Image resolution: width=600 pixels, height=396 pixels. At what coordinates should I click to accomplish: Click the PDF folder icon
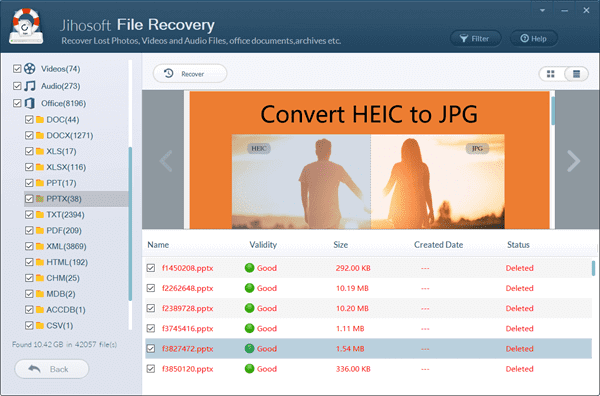(40, 230)
